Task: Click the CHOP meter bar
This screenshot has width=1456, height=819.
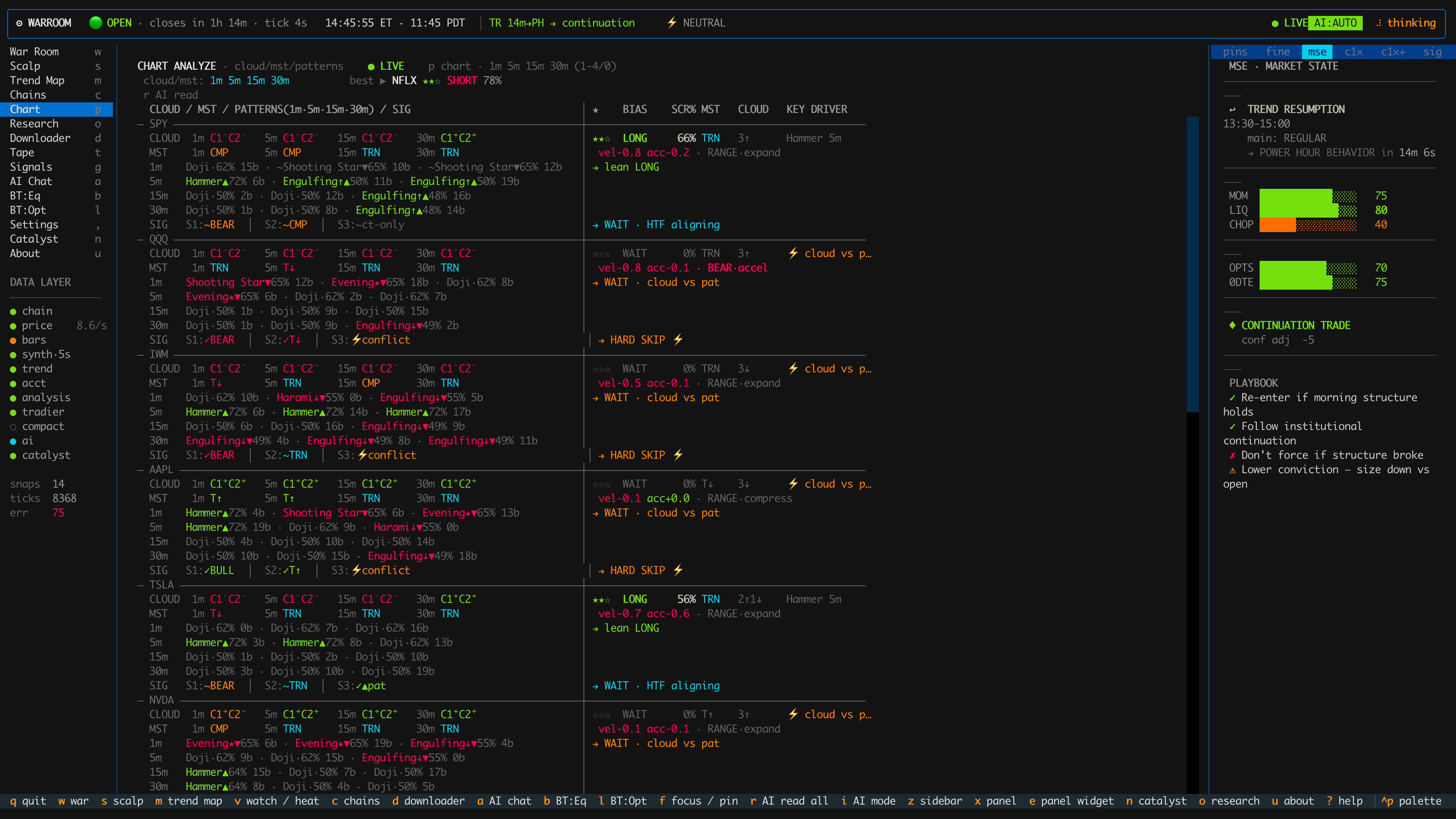Action: [1308, 225]
